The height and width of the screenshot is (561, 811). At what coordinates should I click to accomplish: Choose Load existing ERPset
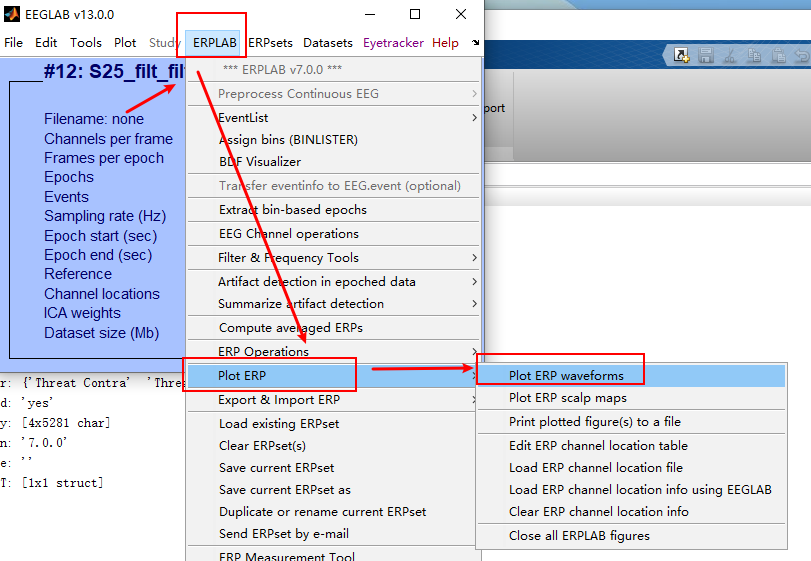click(x=332, y=423)
